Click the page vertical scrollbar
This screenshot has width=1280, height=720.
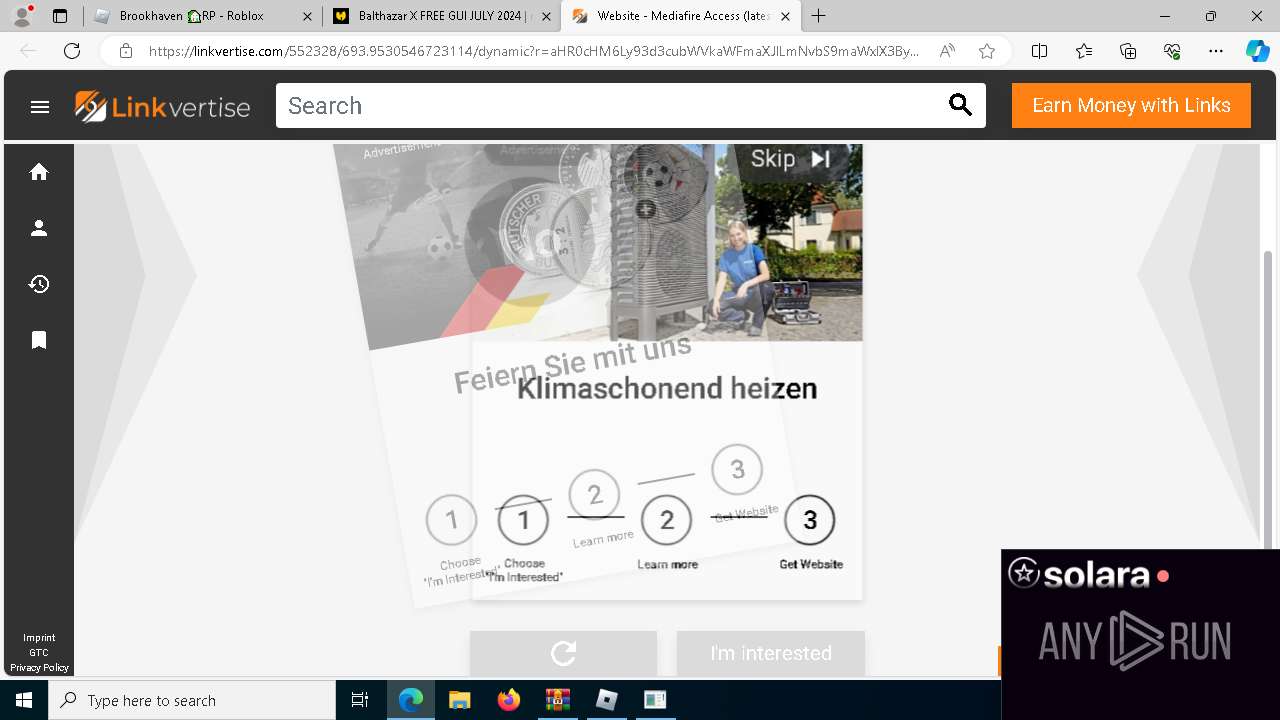(1269, 400)
